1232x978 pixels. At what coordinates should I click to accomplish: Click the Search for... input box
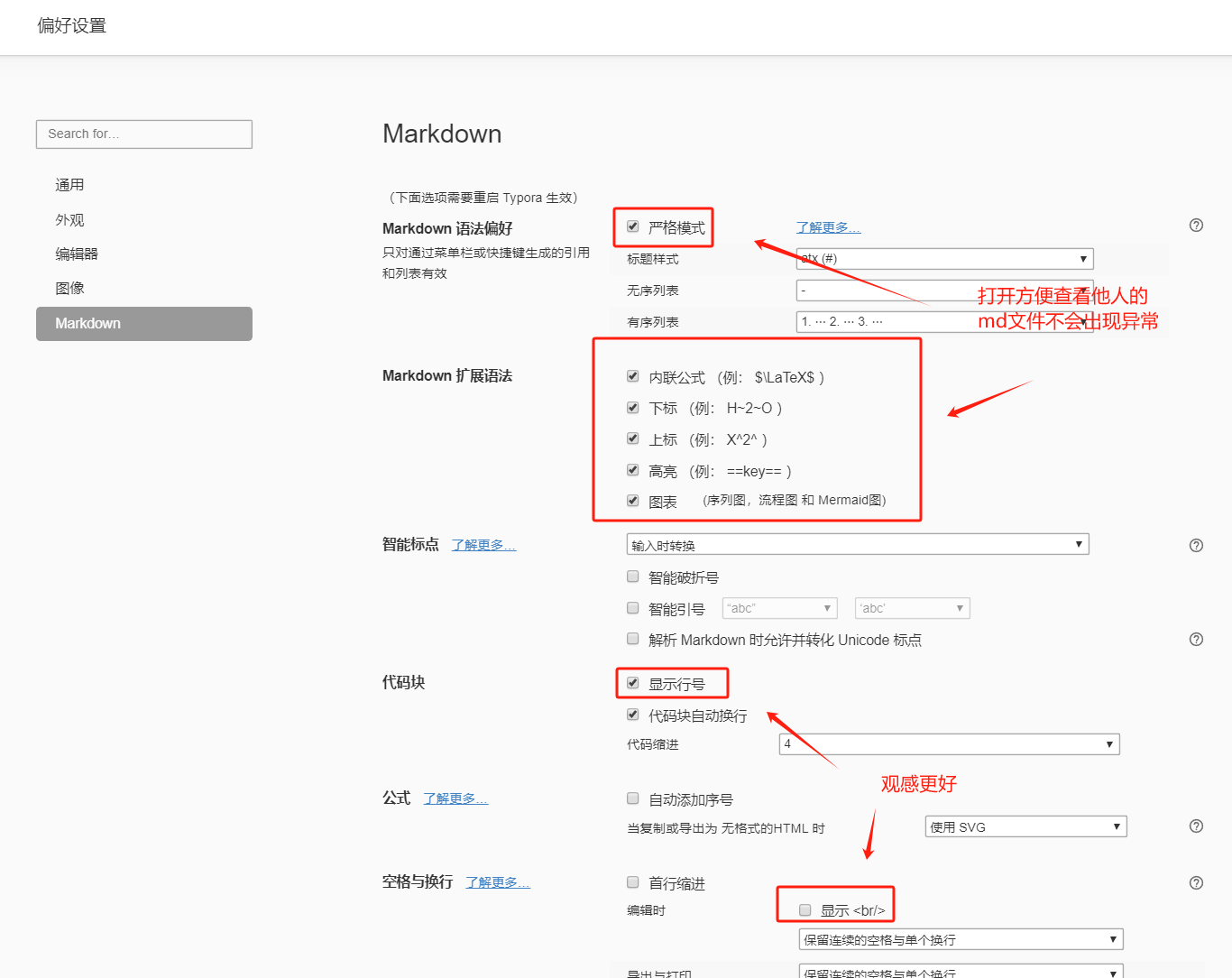144,134
